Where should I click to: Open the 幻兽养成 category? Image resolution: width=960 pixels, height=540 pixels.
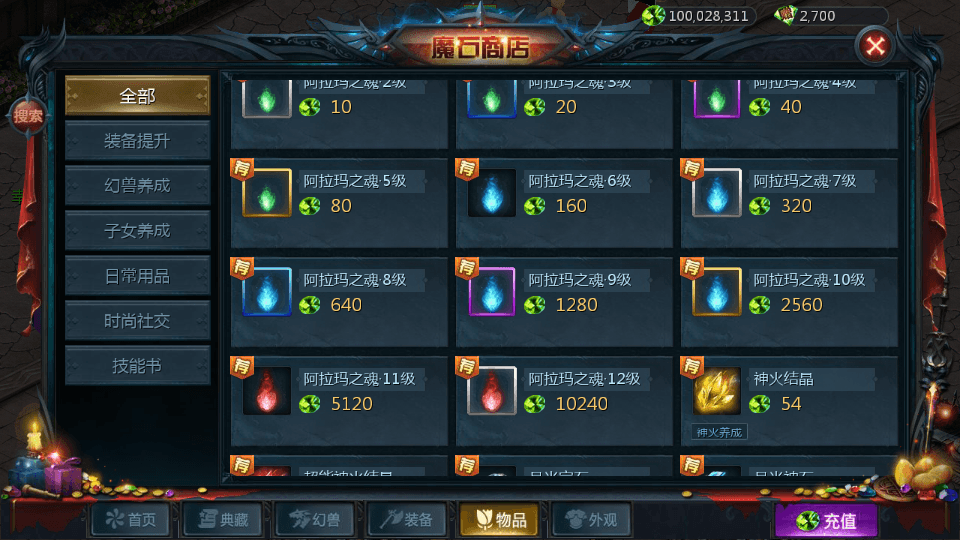tap(138, 186)
